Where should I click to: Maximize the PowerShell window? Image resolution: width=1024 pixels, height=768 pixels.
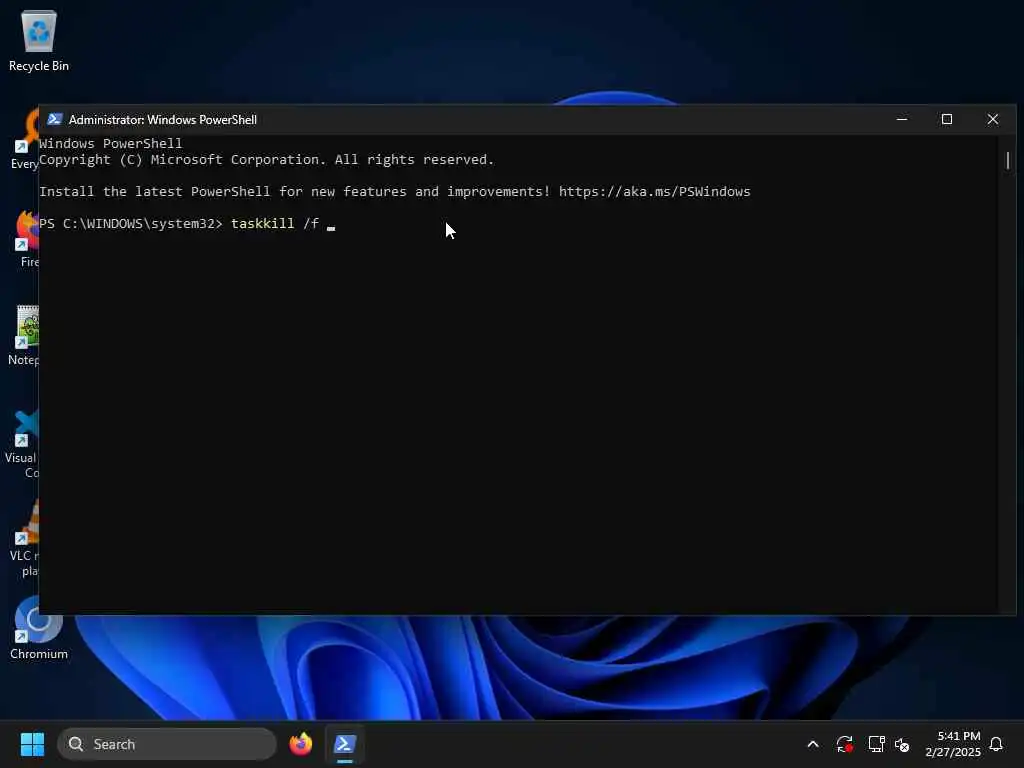click(947, 120)
